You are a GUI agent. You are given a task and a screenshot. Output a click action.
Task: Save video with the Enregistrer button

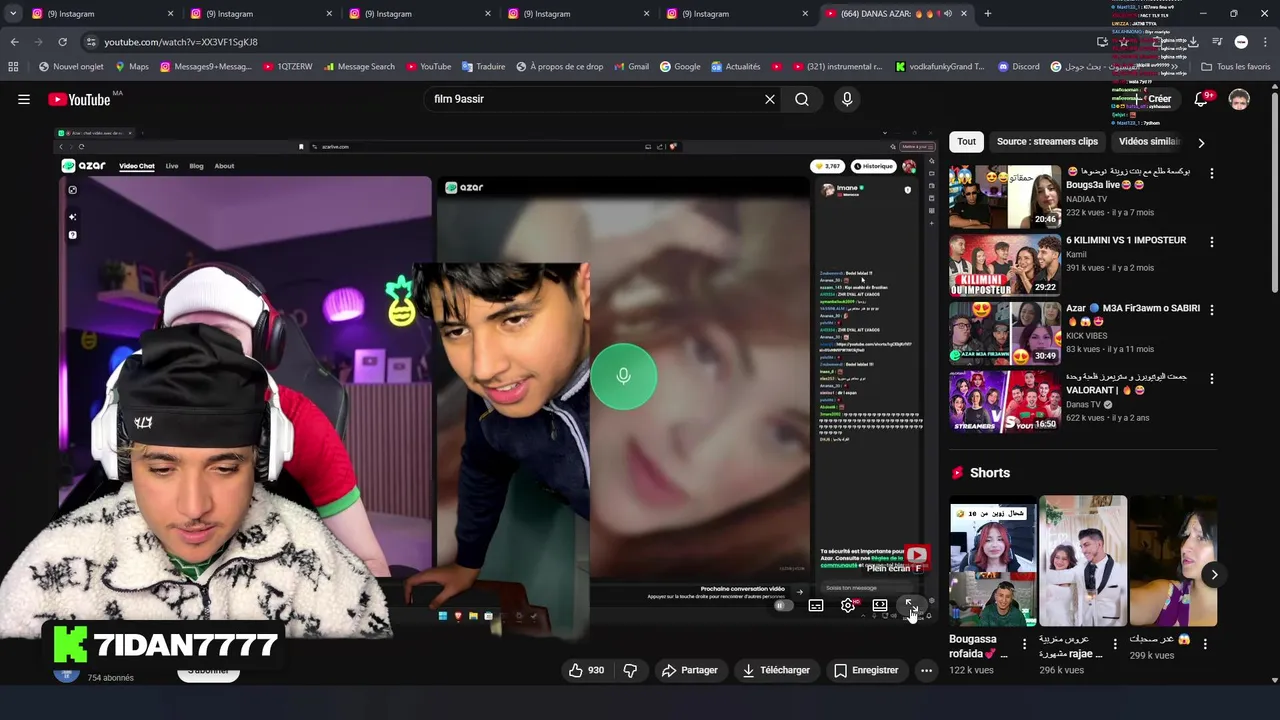(866, 670)
